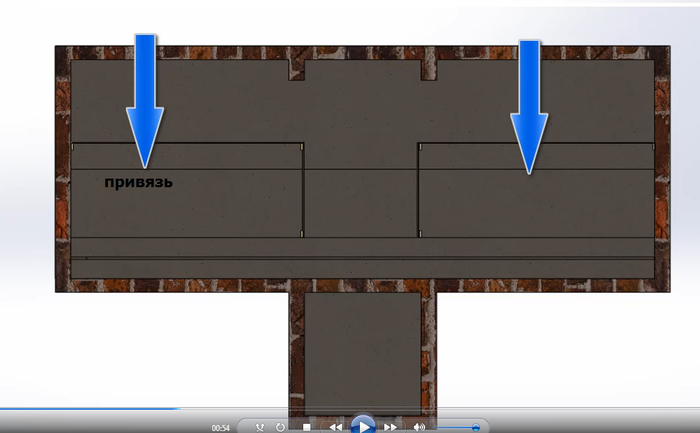Click the left brick wall edge
The image size is (700, 433).
(x=62, y=170)
